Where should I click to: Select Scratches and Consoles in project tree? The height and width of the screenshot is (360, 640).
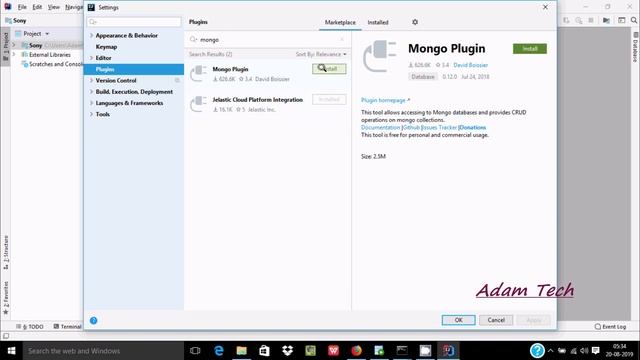[52, 64]
